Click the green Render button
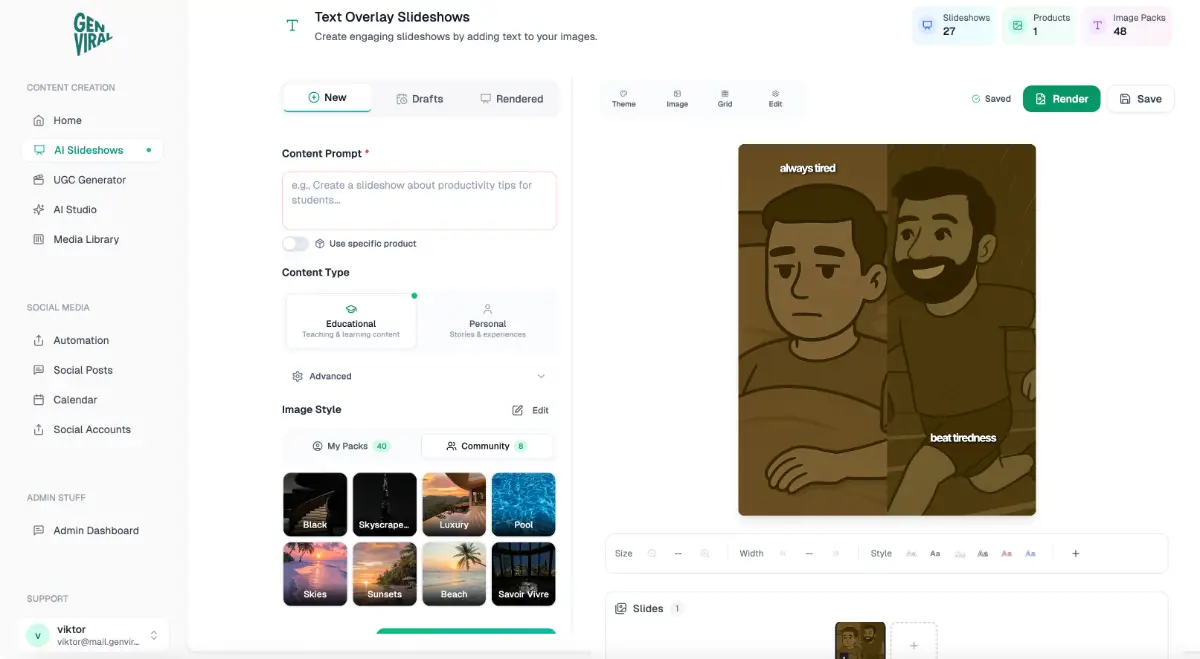 tap(1061, 99)
